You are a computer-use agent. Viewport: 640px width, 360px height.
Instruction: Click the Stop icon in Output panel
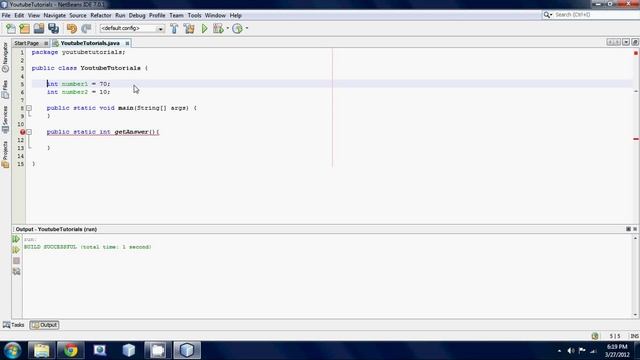16,261
